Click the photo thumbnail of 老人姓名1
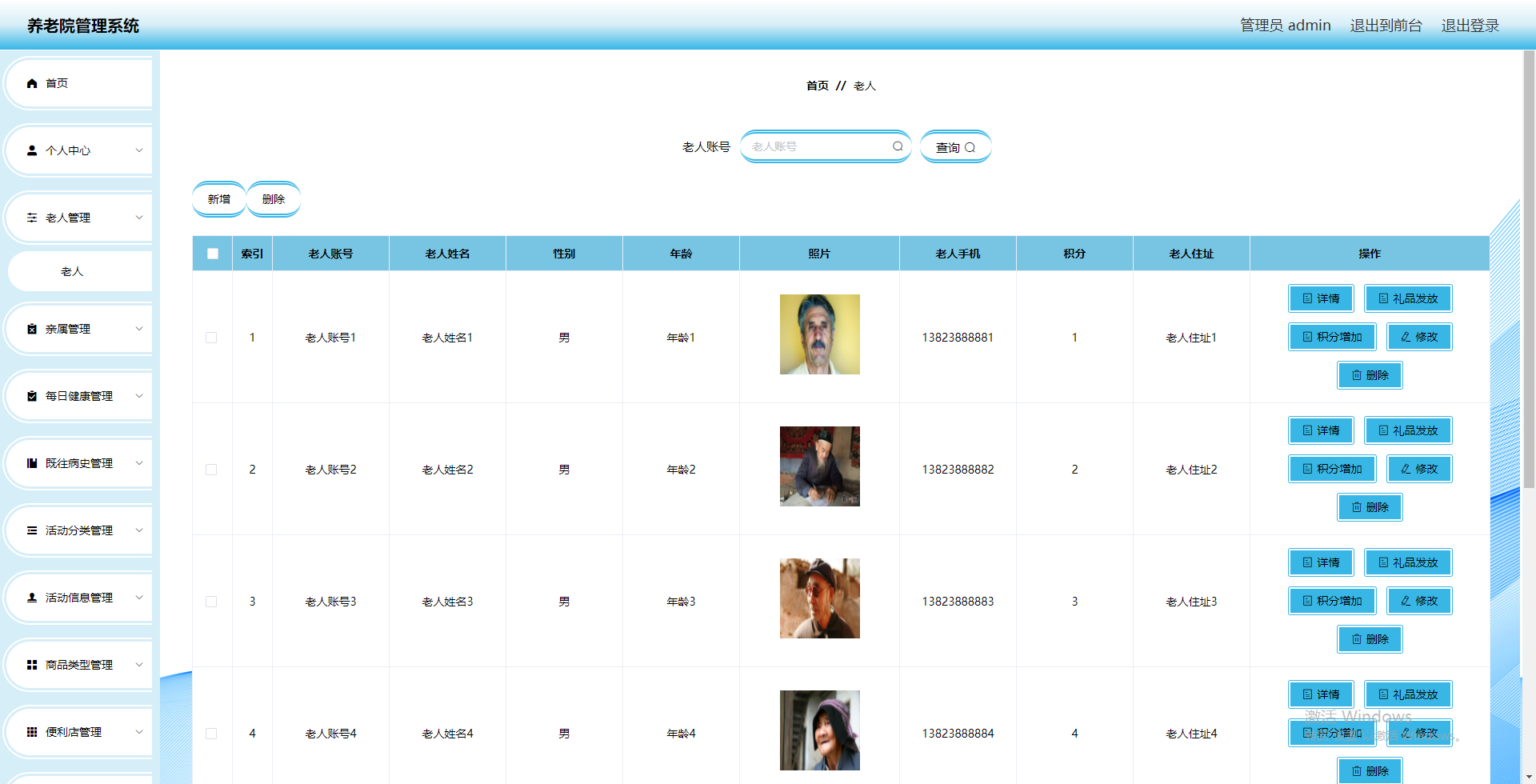 pos(820,334)
